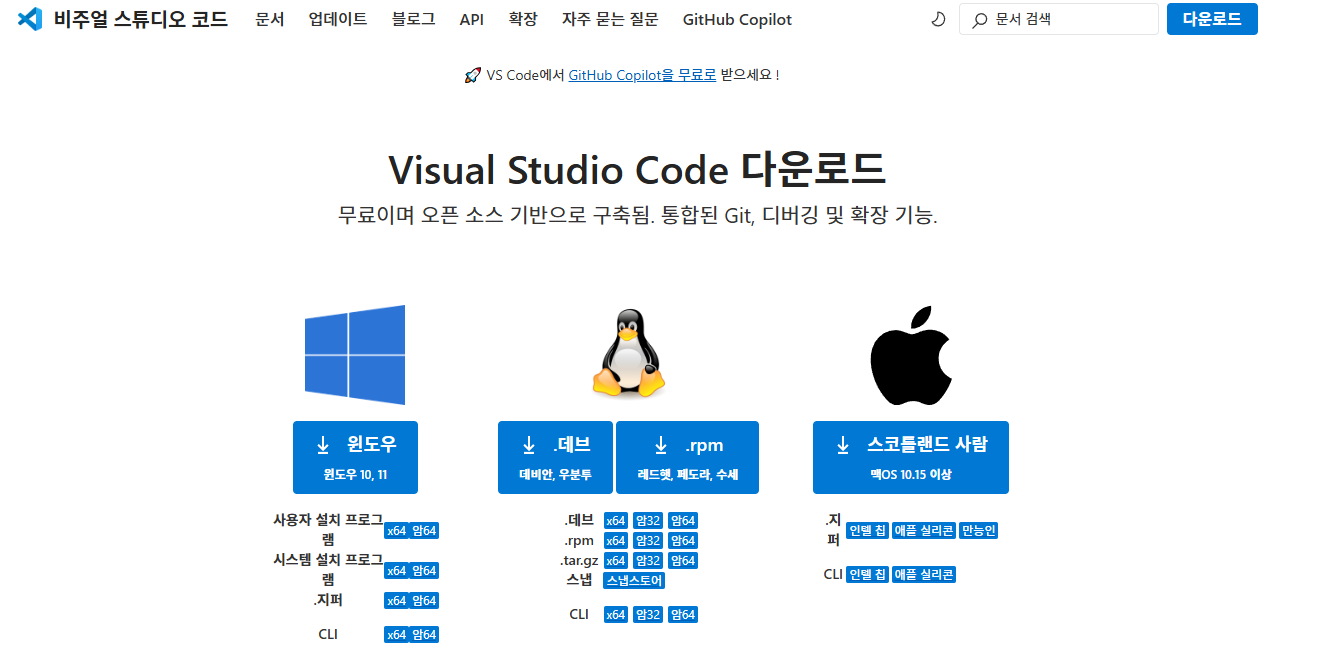Select x64 for 시스템 설치 프로그램
The image size is (1326, 658).
[396, 570]
